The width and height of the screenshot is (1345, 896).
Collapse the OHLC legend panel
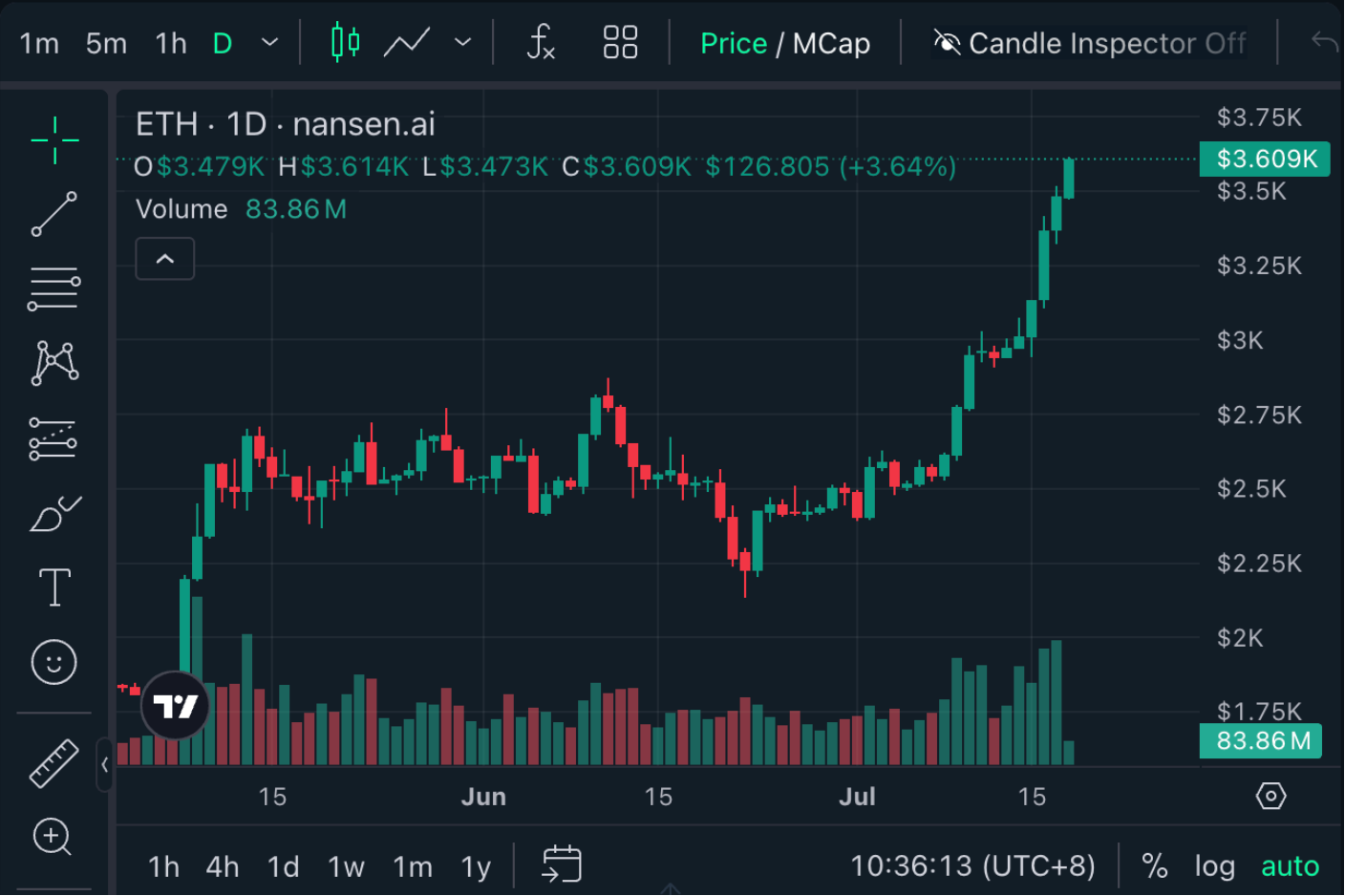tap(164, 258)
